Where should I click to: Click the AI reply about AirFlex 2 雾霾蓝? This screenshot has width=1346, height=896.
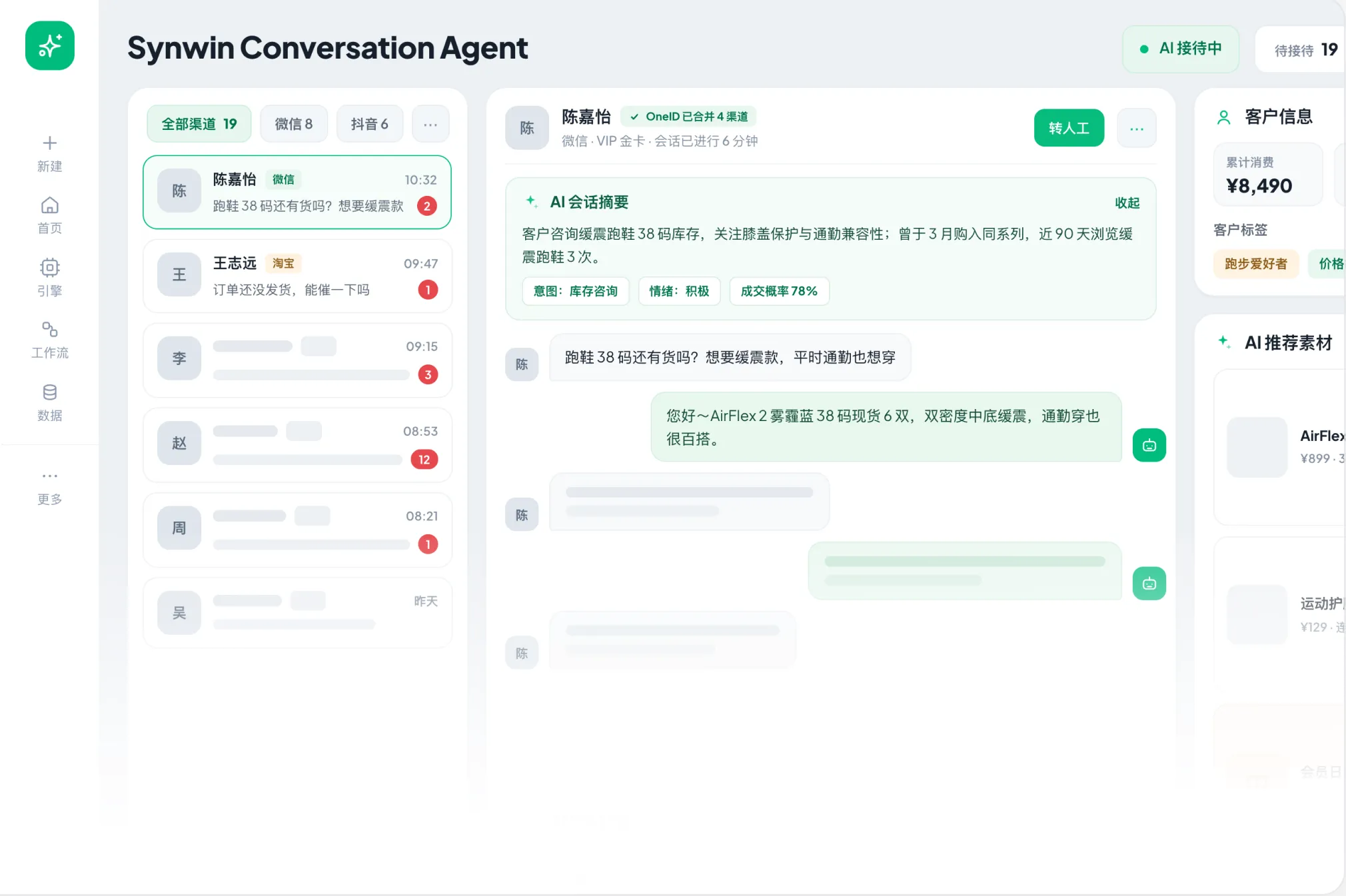886,427
